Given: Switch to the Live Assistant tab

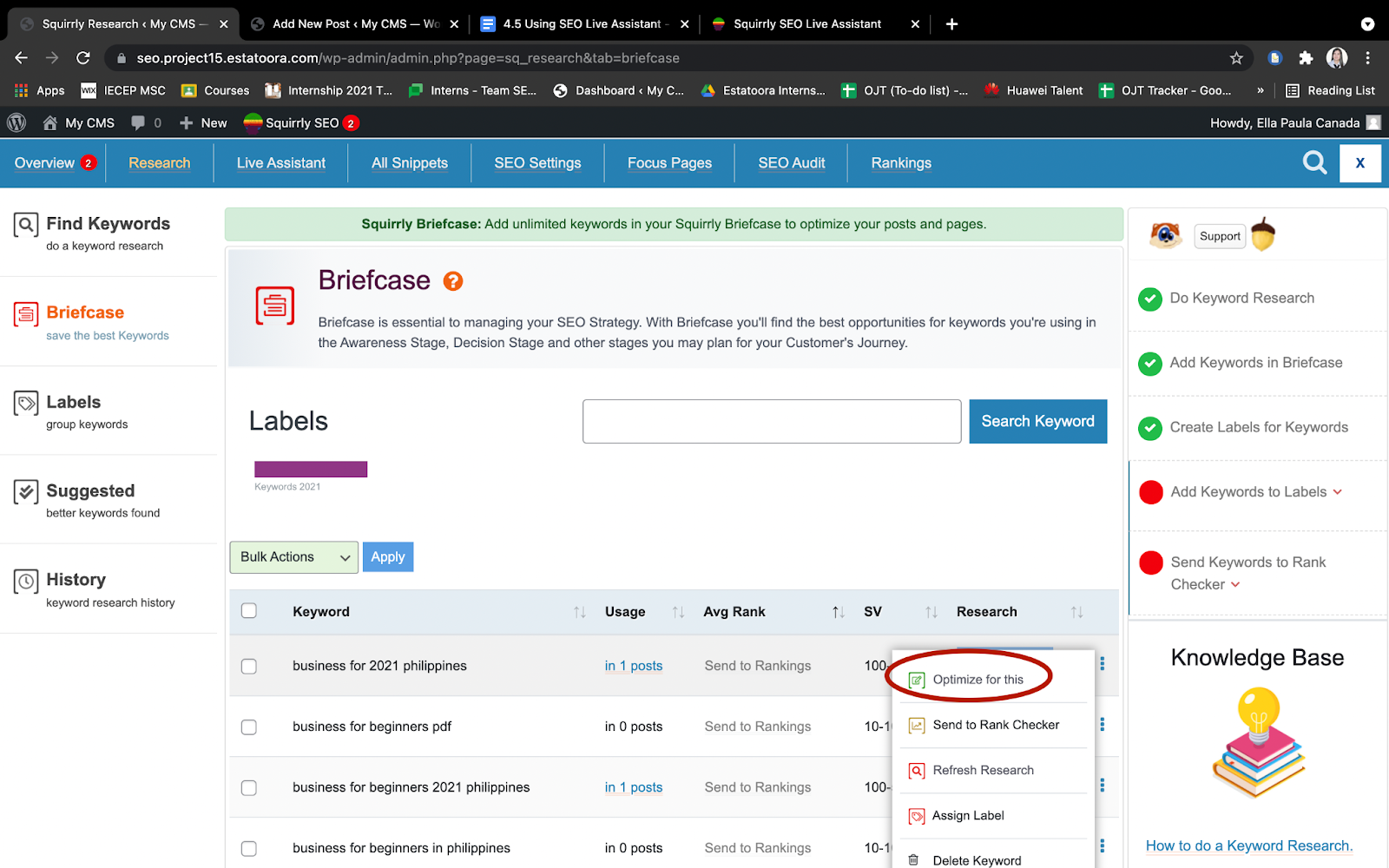Looking at the screenshot, I should click(x=281, y=163).
